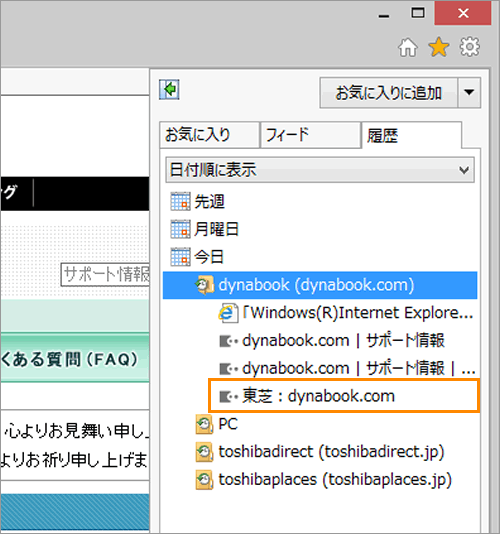Pin the Favorites Center with the green arrow icon
Viewport: 500px width, 534px height.
[169, 90]
